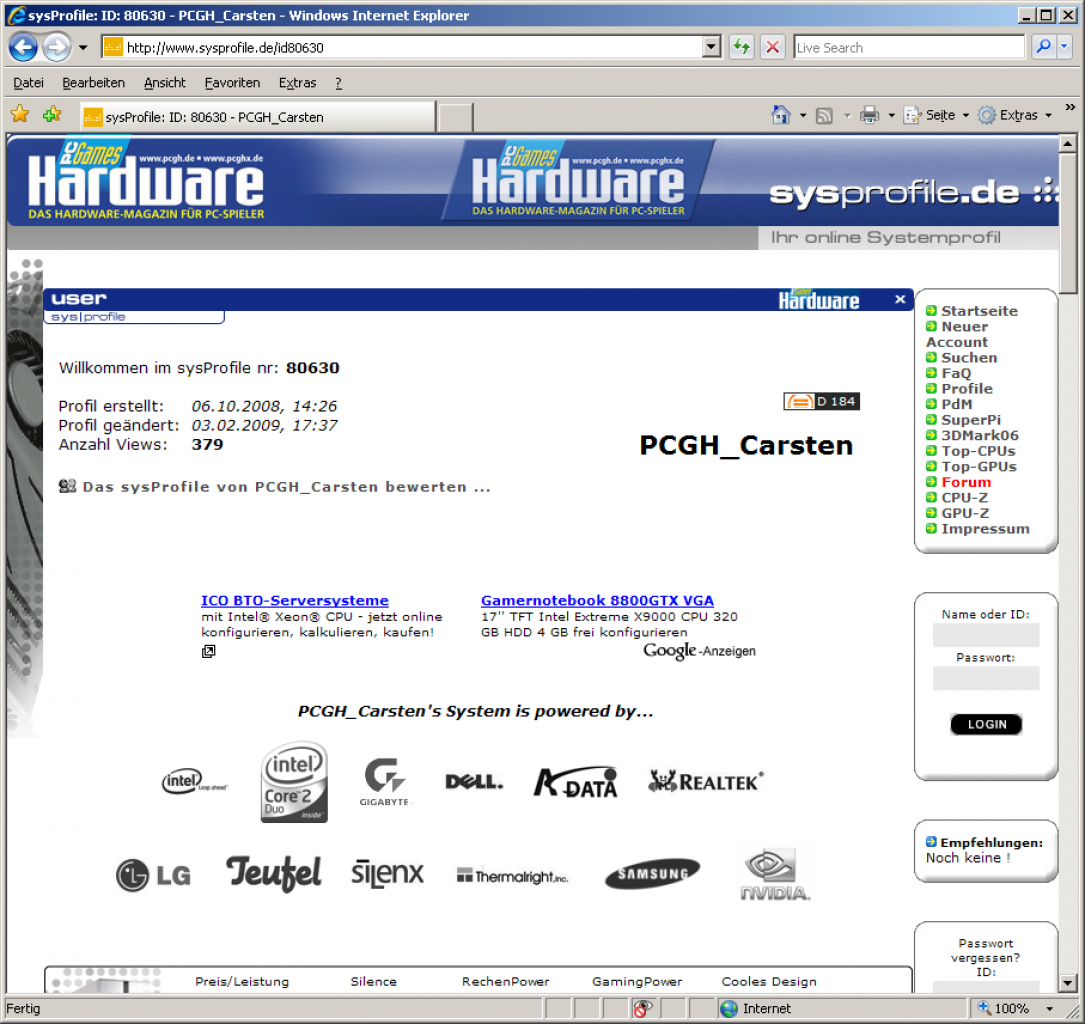This screenshot has height=1024, width=1085.
Task: Click the PdM sidebar link
Action: pos(956,404)
